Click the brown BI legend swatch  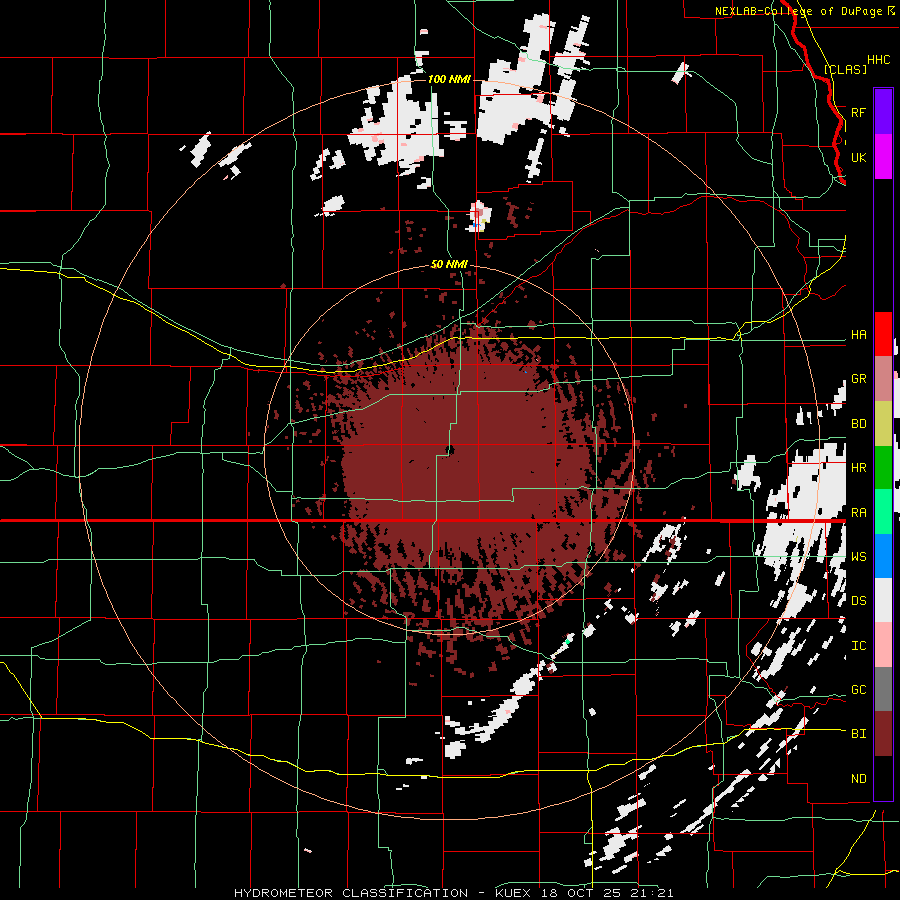[883, 734]
